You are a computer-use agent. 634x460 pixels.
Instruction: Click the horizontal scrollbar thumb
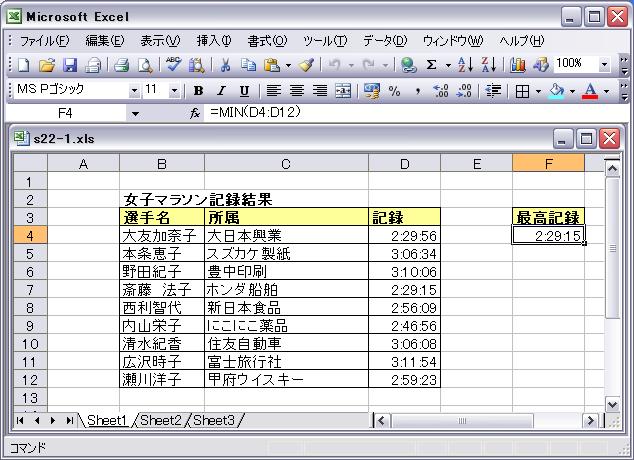[462, 421]
